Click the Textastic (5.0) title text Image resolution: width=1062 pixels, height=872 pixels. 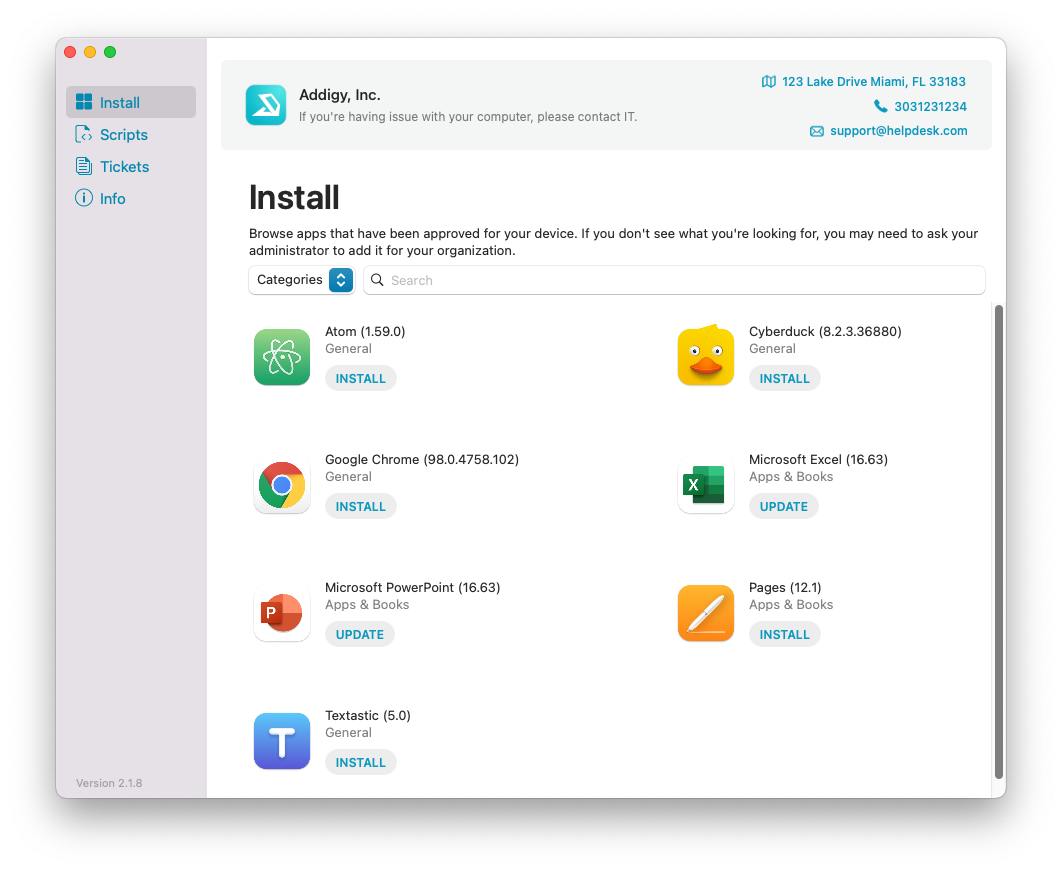(368, 715)
